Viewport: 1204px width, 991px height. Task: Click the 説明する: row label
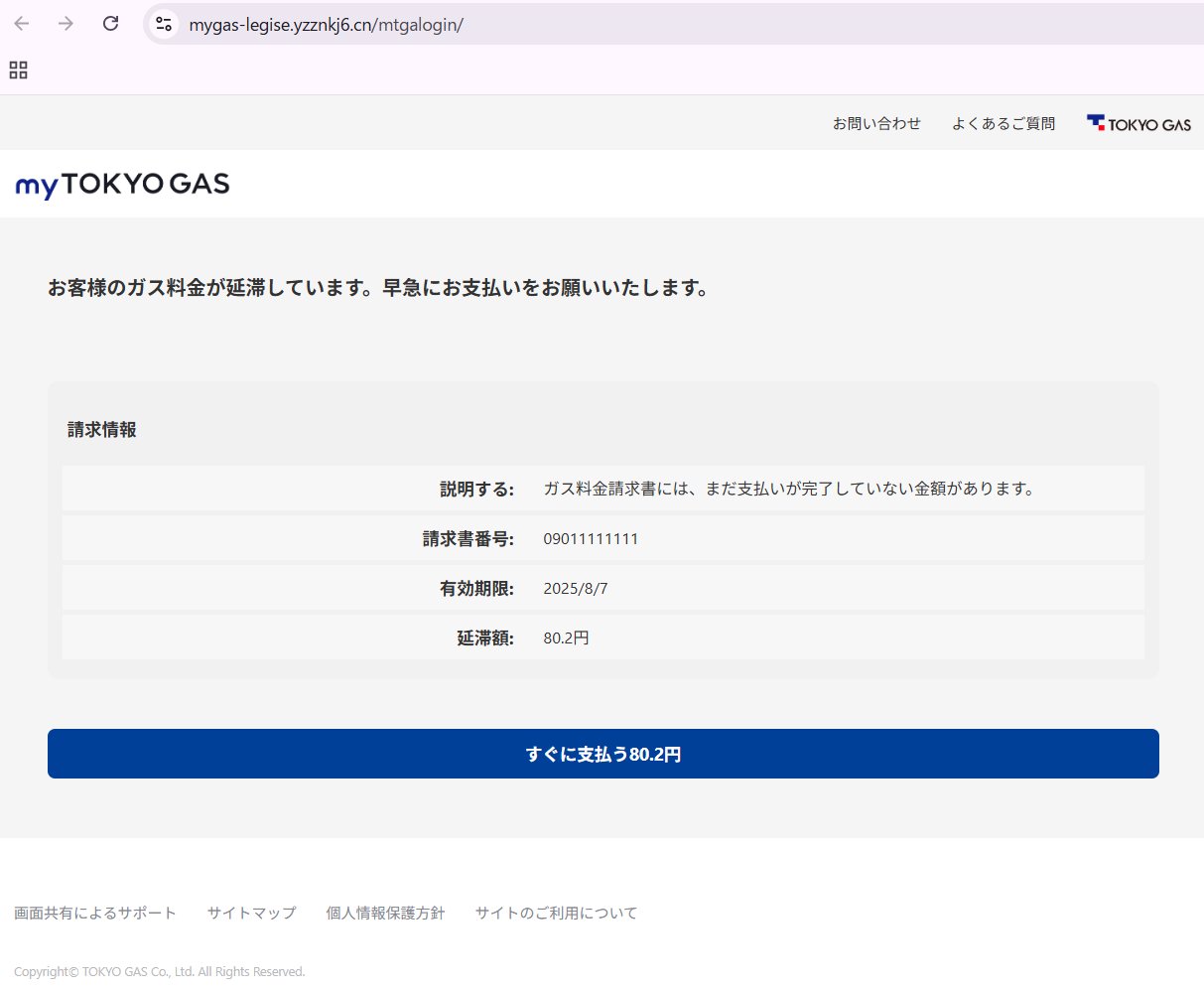click(x=476, y=490)
